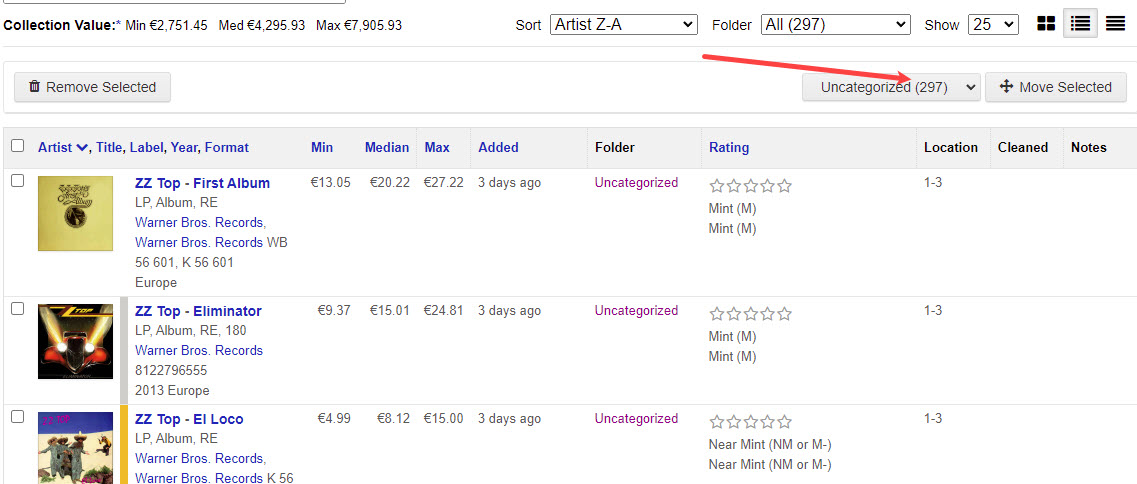Click Cleaned column header

[x=1022, y=147]
